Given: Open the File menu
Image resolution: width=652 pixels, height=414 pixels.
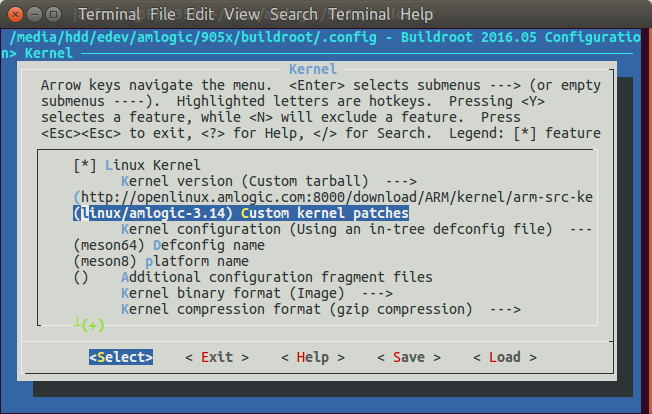Looking at the screenshot, I should tap(163, 15).
